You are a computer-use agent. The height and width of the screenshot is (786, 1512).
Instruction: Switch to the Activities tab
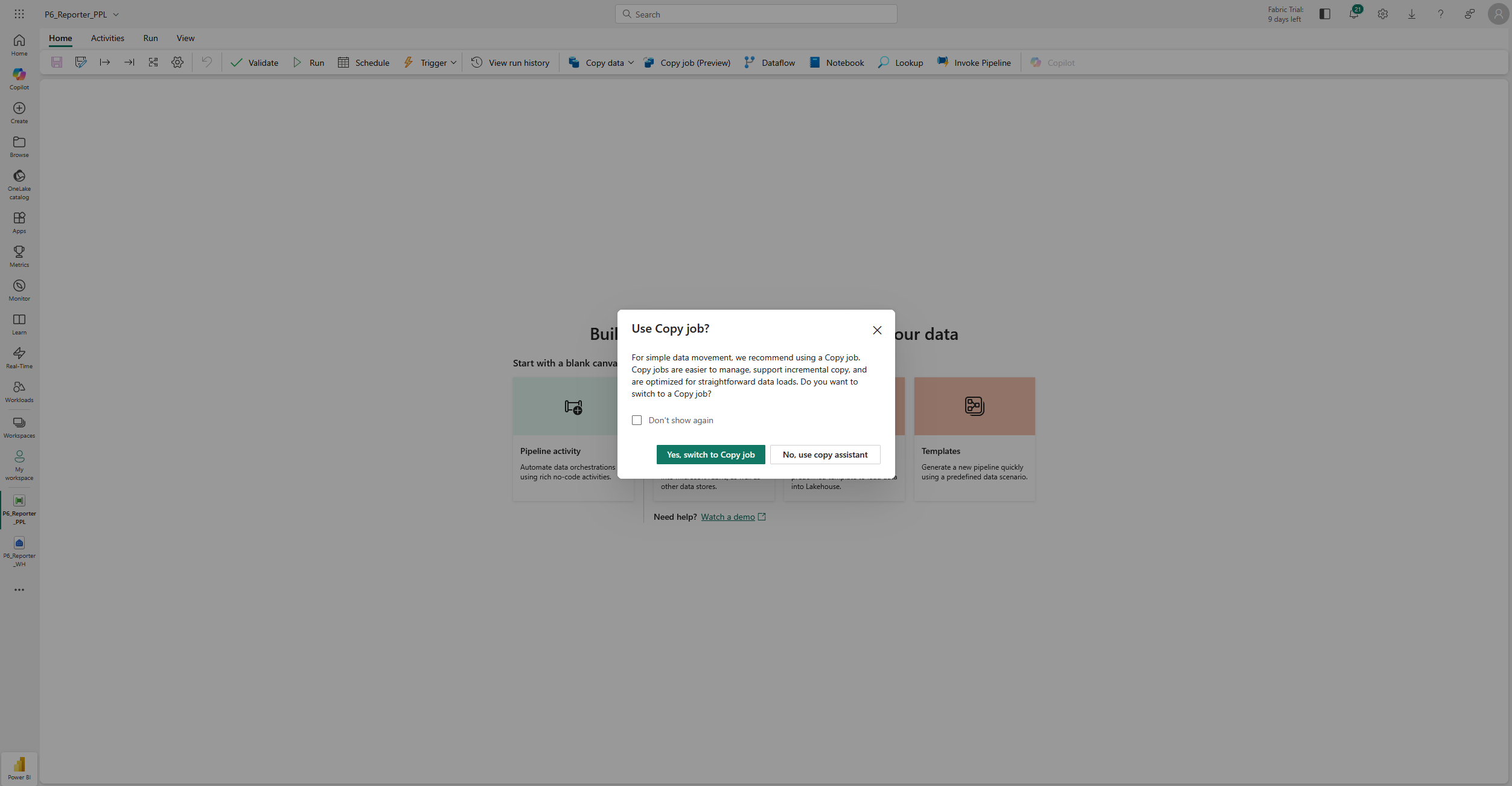(x=107, y=37)
